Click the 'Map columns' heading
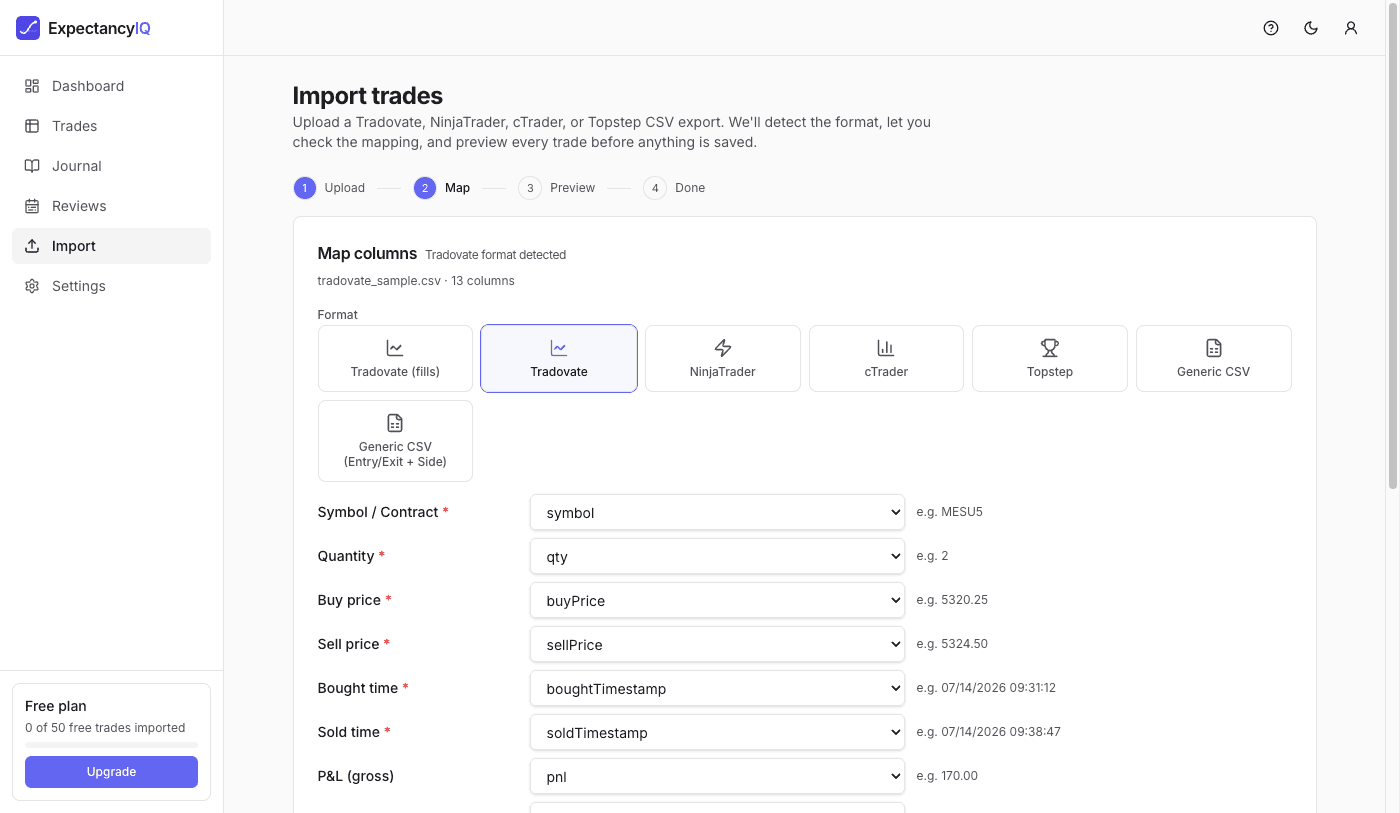The height and width of the screenshot is (813, 1400). pos(367,254)
